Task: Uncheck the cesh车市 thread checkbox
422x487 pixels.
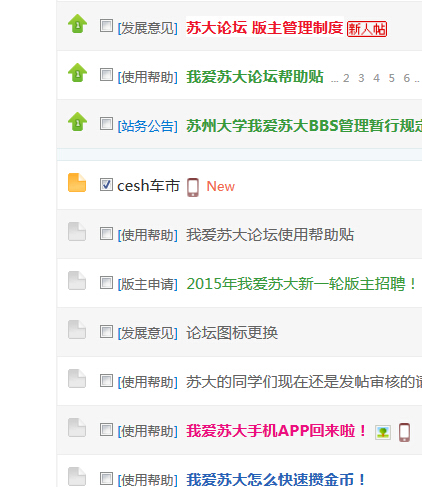Action: click(106, 185)
